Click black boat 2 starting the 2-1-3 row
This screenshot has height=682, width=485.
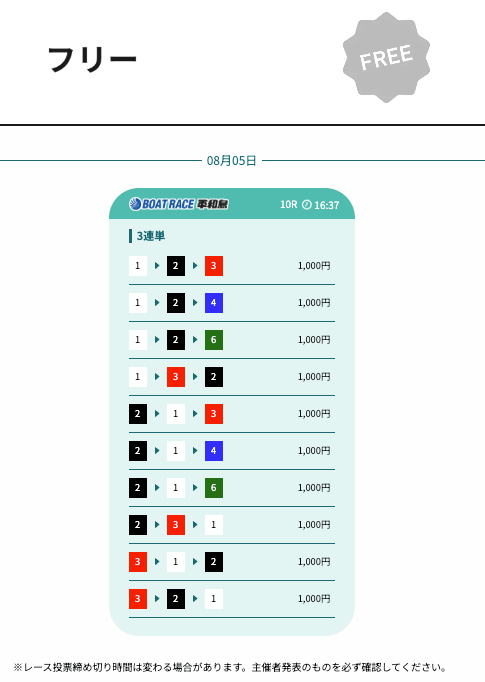138,414
